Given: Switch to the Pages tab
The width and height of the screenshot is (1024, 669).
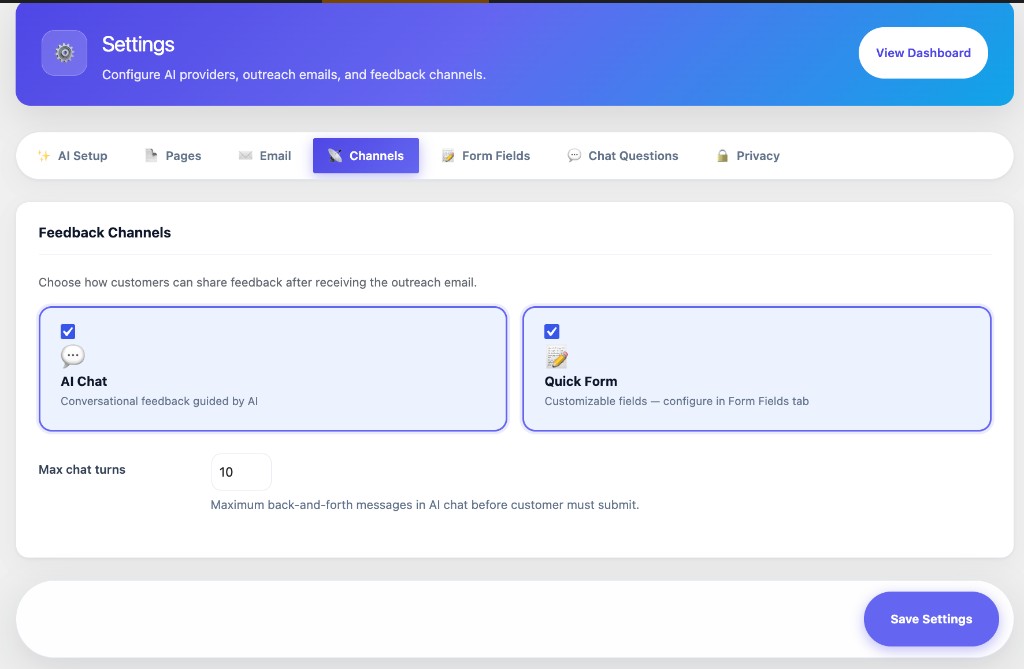Looking at the screenshot, I should click(x=173, y=155).
